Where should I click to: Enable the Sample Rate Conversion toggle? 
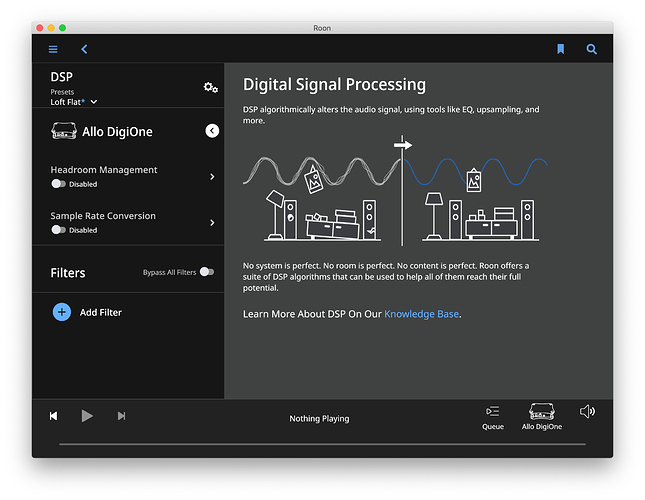point(58,230)
